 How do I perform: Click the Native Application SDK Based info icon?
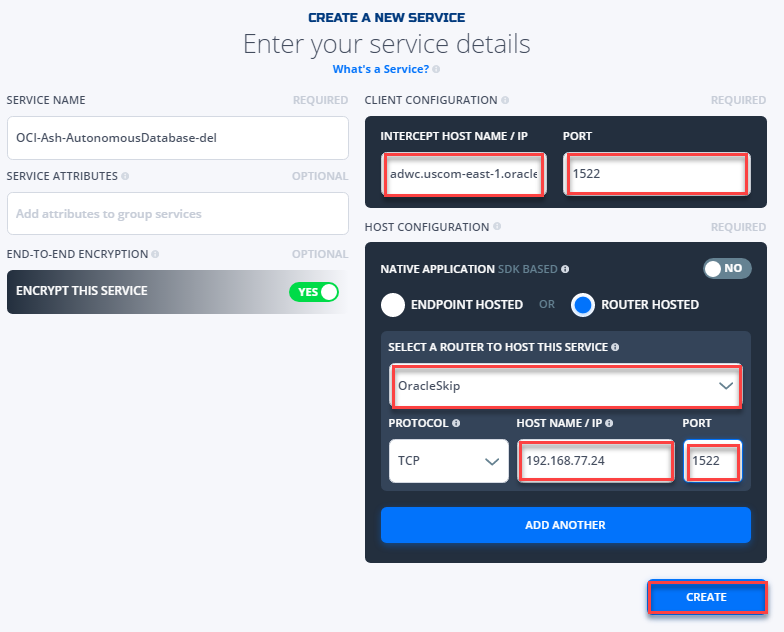point(565,269)
